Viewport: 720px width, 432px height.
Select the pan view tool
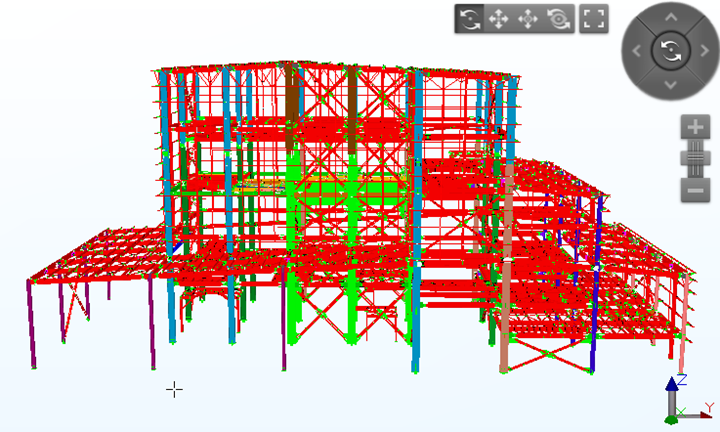pyautogui.click(x=499, y=19)
